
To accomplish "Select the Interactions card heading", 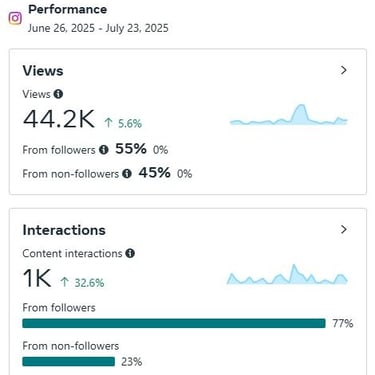I will tap(64, 230).
